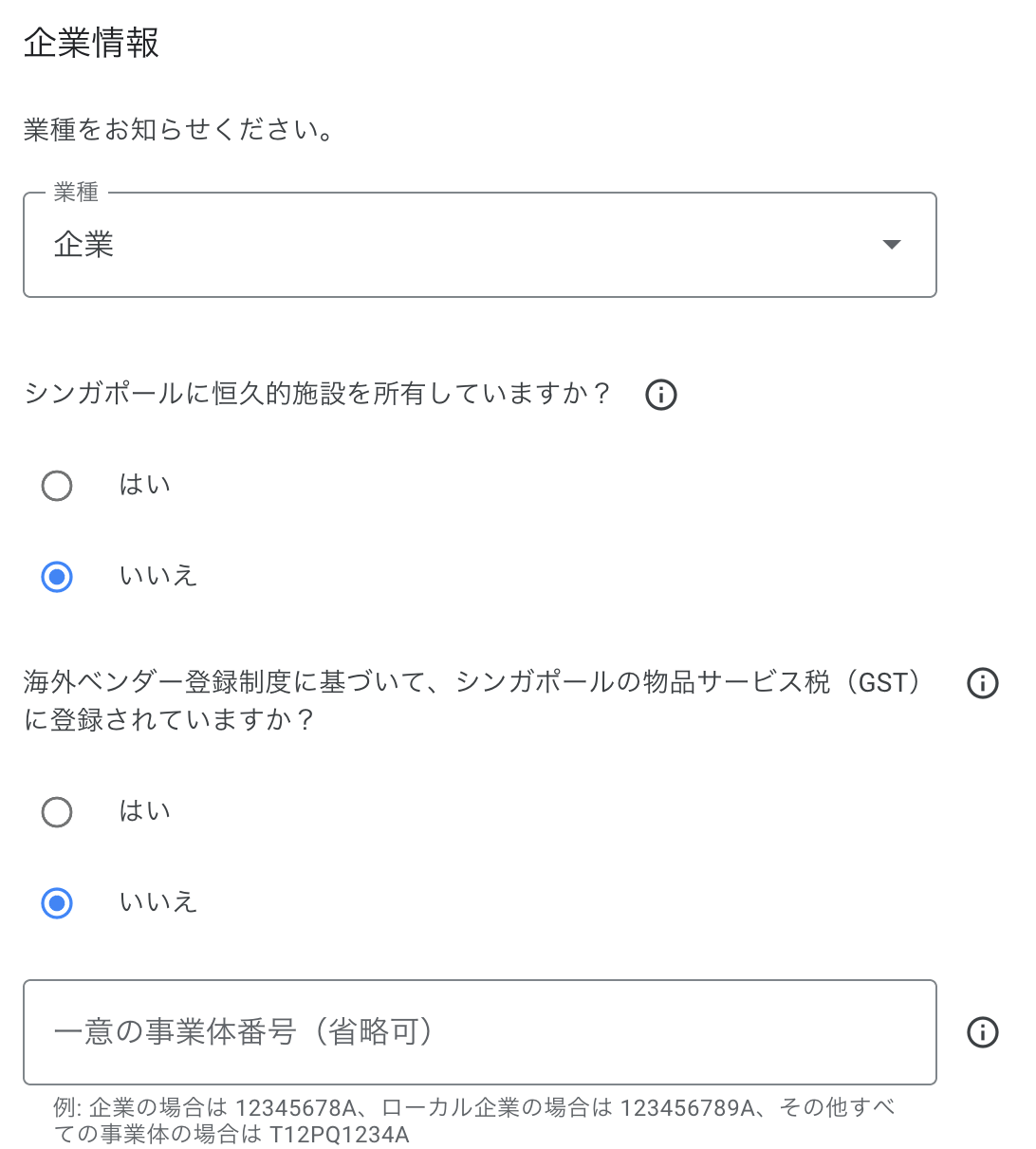
Task: Open info icon next to GST registration question
Action: (x=982, y=683)
